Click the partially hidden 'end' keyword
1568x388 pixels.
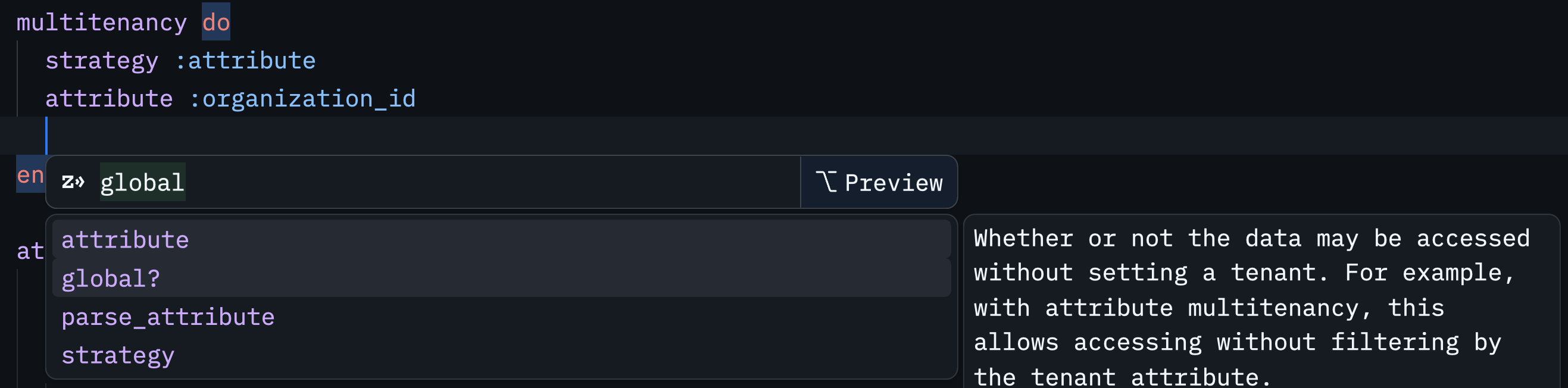[30, 175]
